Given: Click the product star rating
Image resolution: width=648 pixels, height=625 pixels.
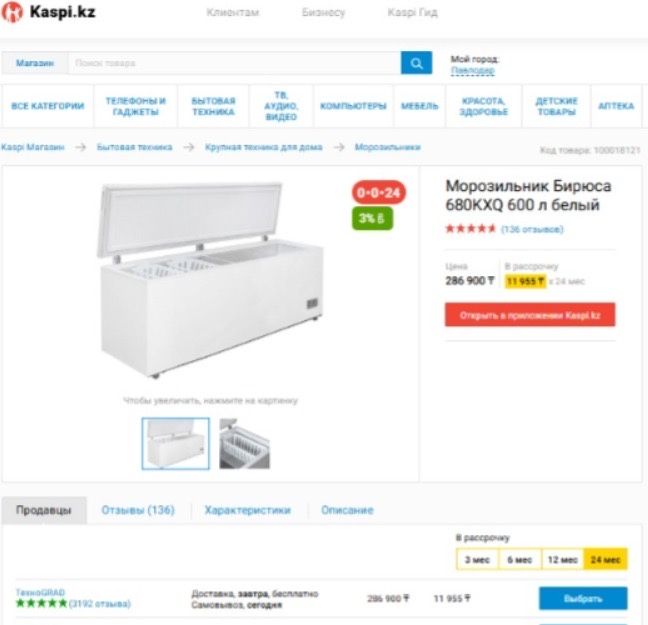Looking at the screenshot, I should [470, 229].
